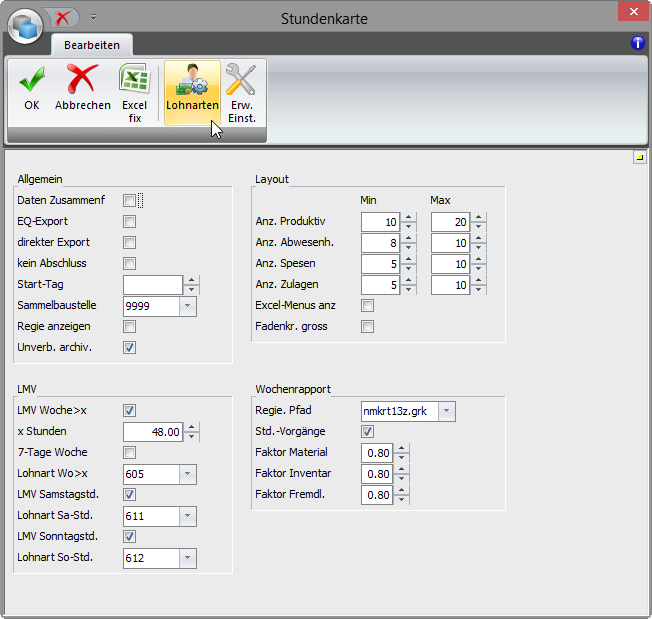Click the green OK checkmark icon
This screenshot has height=619, width=652.
31,80
